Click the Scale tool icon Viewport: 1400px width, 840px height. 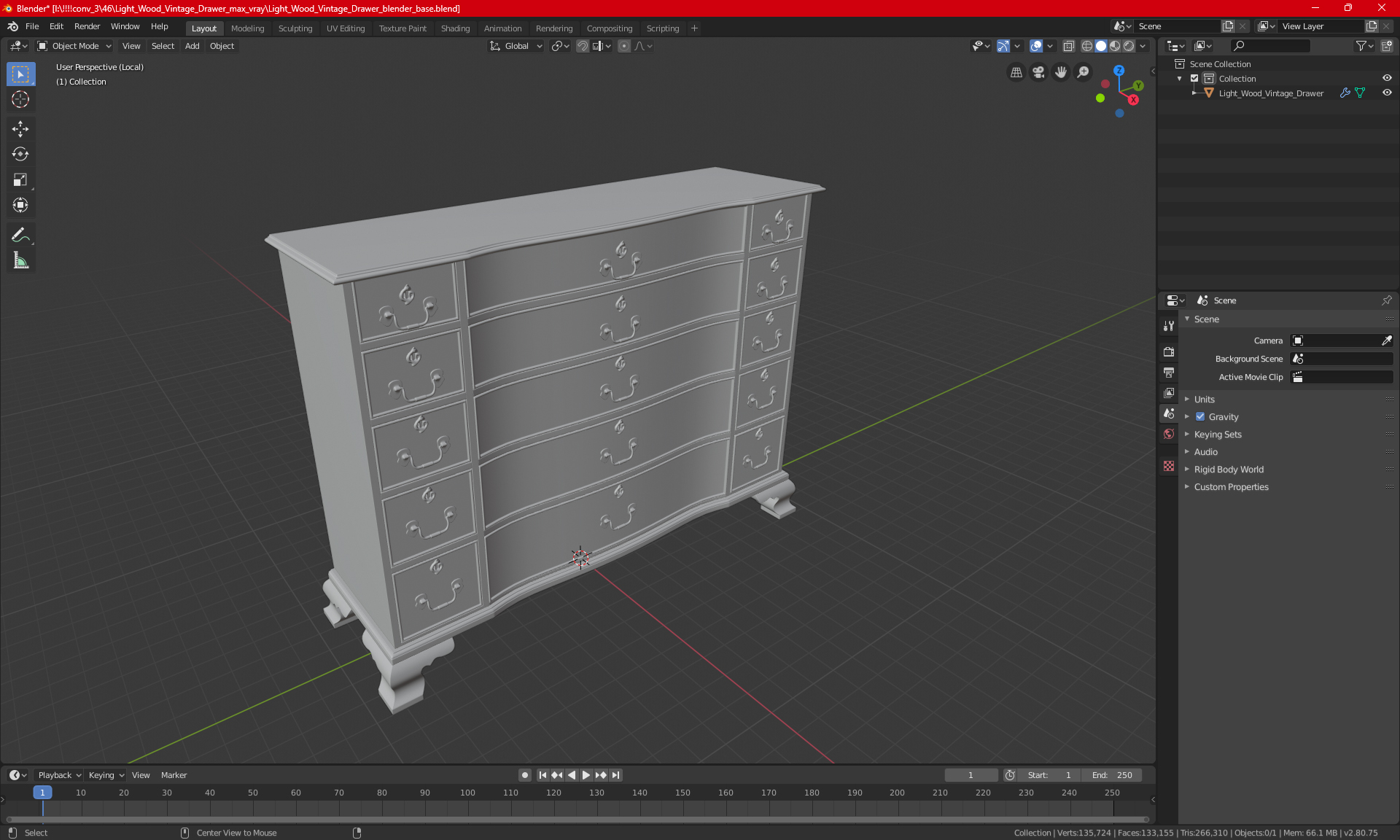point(20,180)
